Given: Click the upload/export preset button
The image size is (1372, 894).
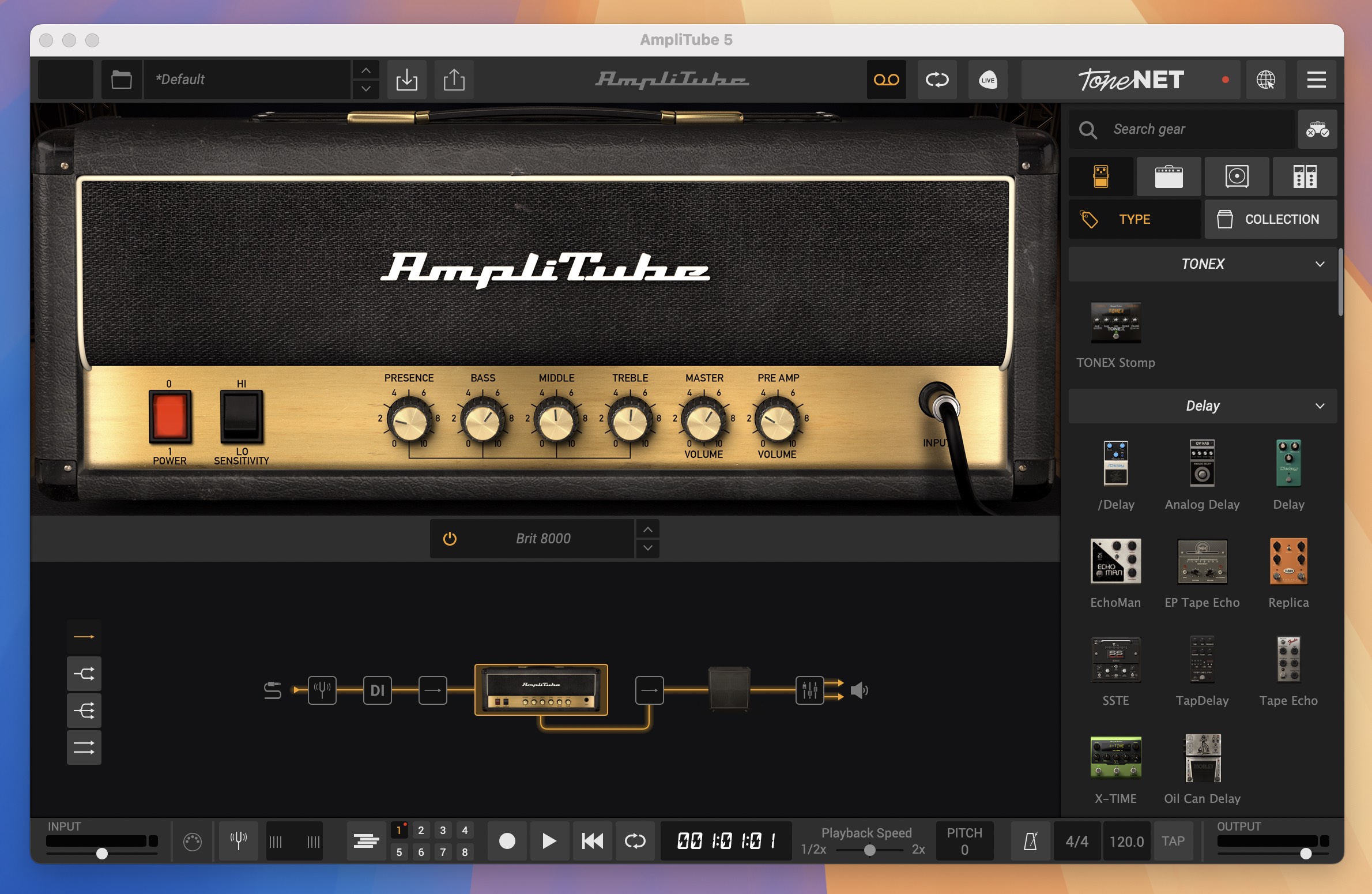Looking at the screenshot, I should (452, 79).
